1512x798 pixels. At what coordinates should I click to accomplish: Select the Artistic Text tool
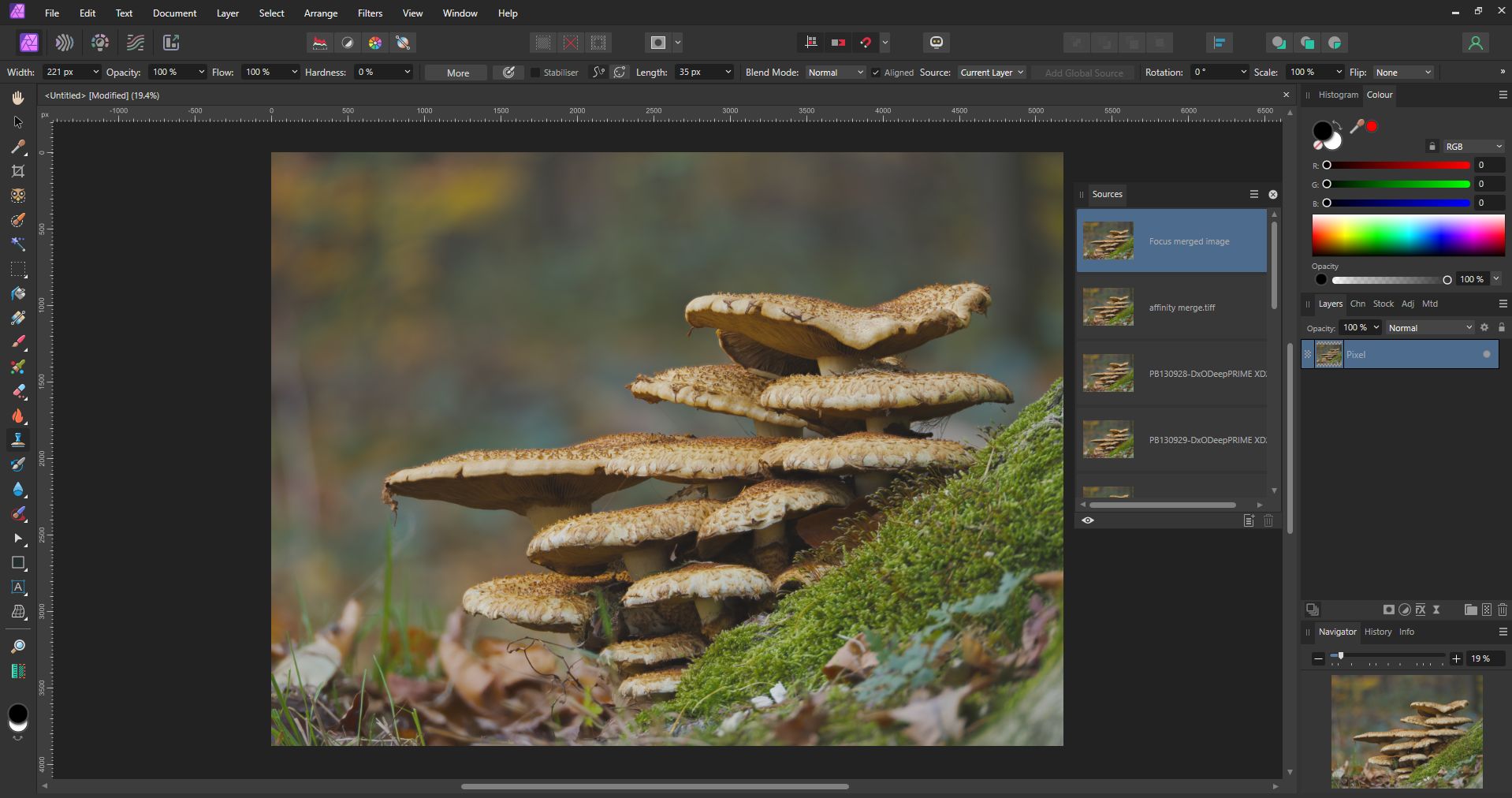(18, 587)
